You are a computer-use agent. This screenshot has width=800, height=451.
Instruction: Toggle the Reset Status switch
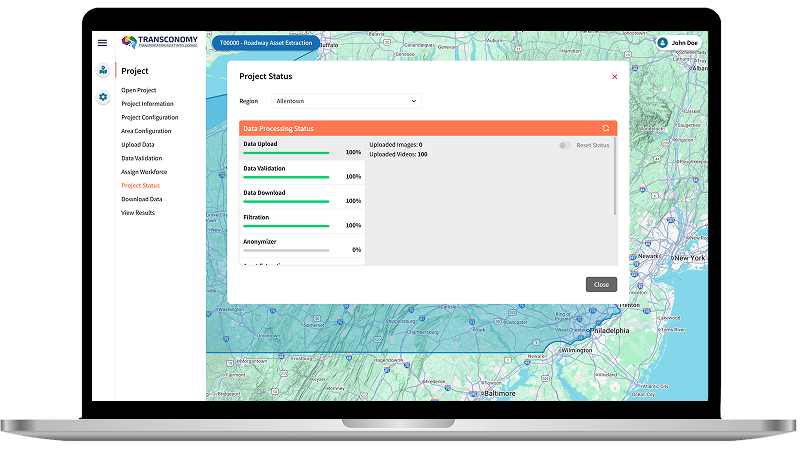click(565, 145)
